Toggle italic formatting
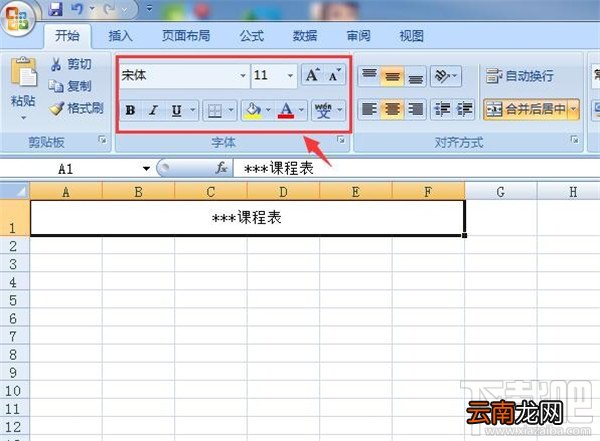The width and height of the screenshot is (600, 441). click(x=153, y=110)
